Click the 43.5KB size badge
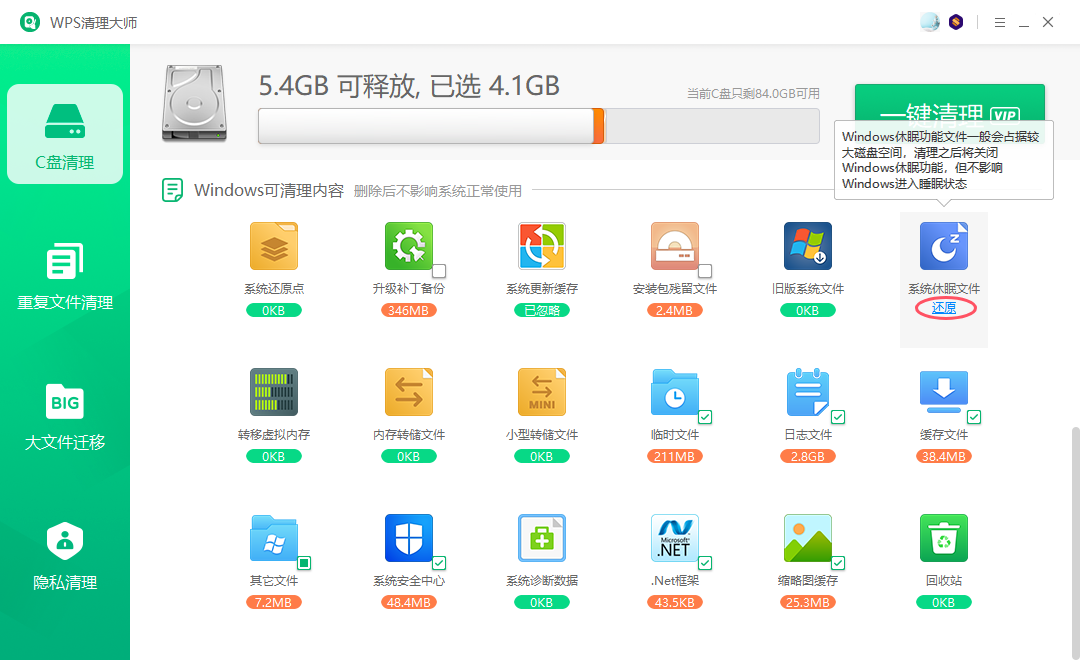This screenshot has width=1080, height=660. (674, 603)
